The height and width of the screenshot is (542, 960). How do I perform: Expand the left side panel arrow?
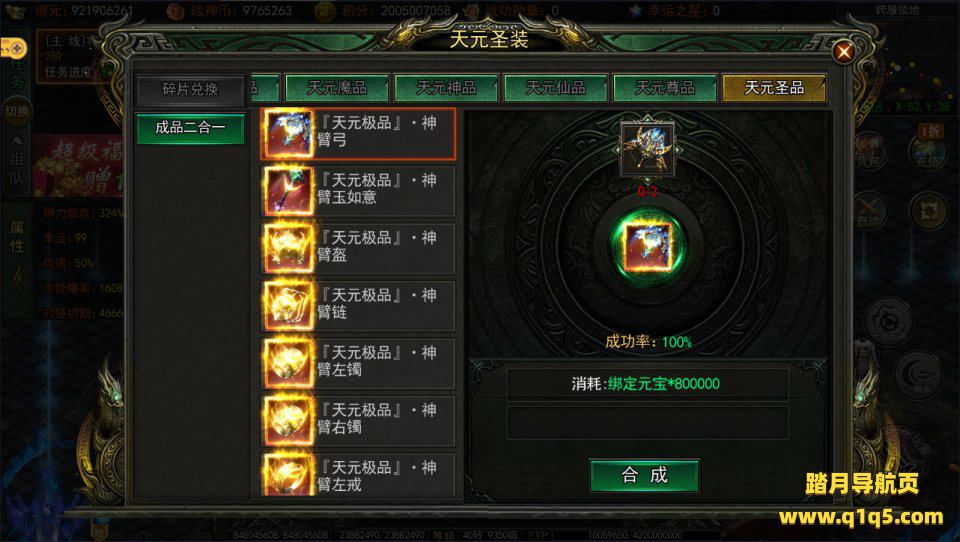pos(17,279)
